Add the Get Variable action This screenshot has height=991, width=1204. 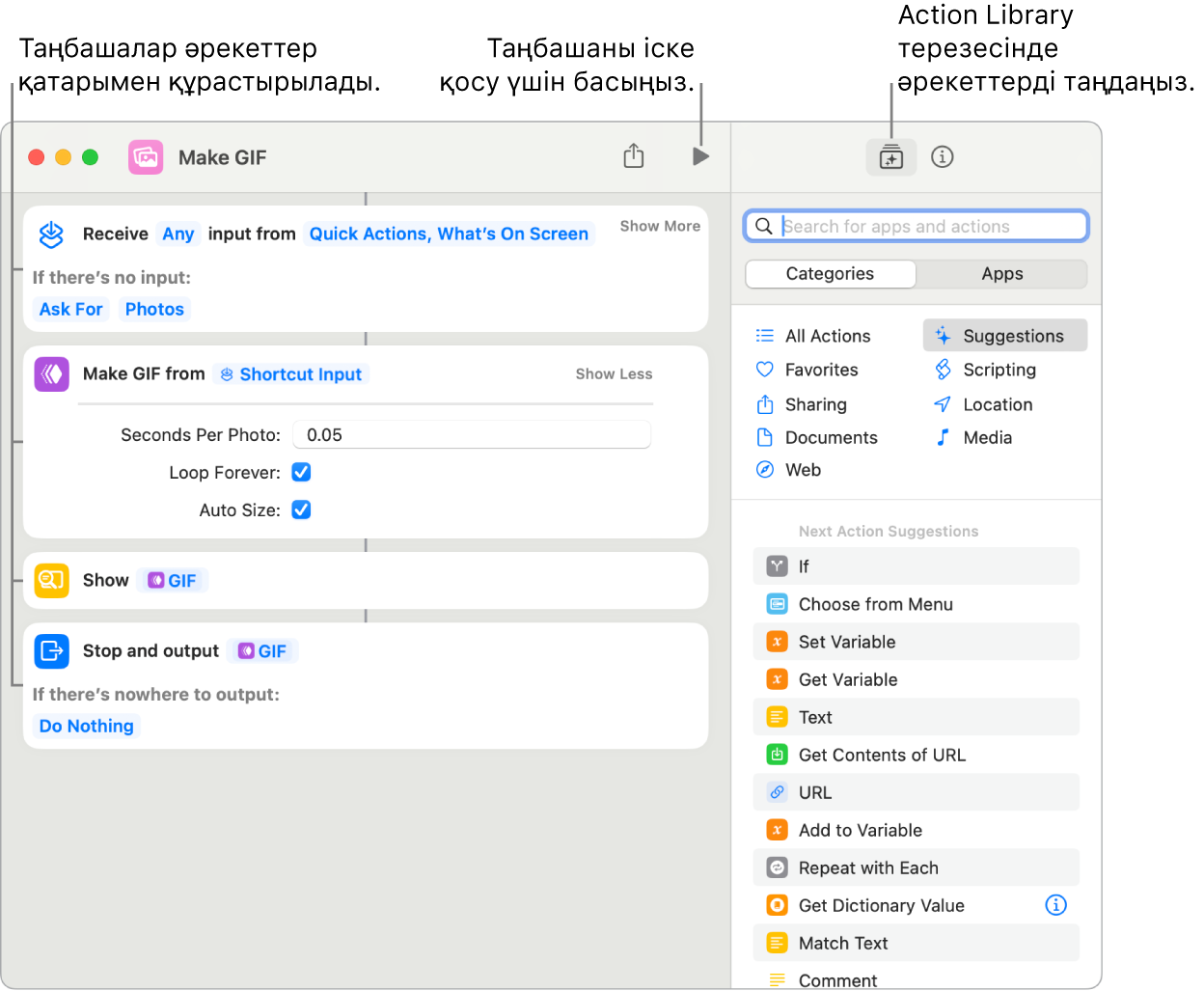pyautogui.click(x=916, y=679)
